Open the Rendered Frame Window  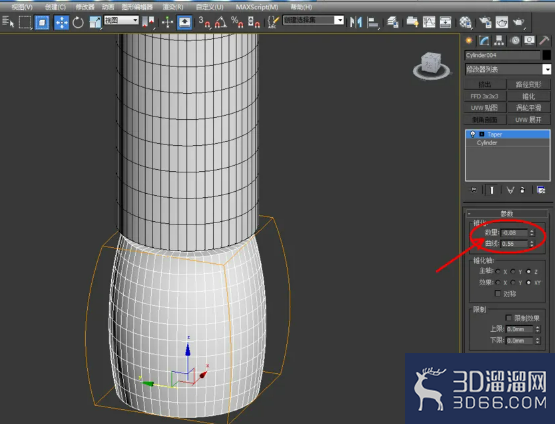[502, 22]
